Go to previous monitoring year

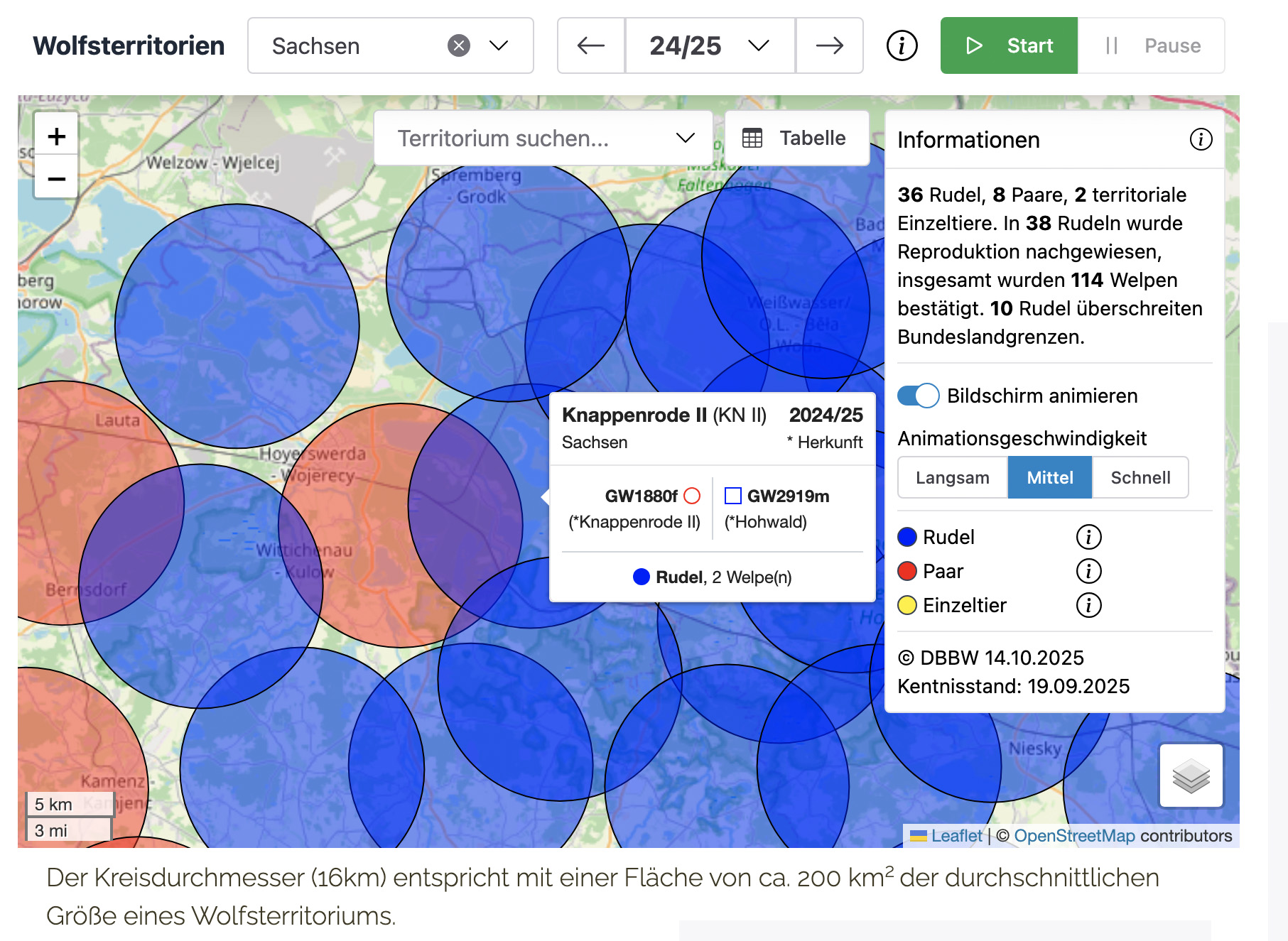590,46
